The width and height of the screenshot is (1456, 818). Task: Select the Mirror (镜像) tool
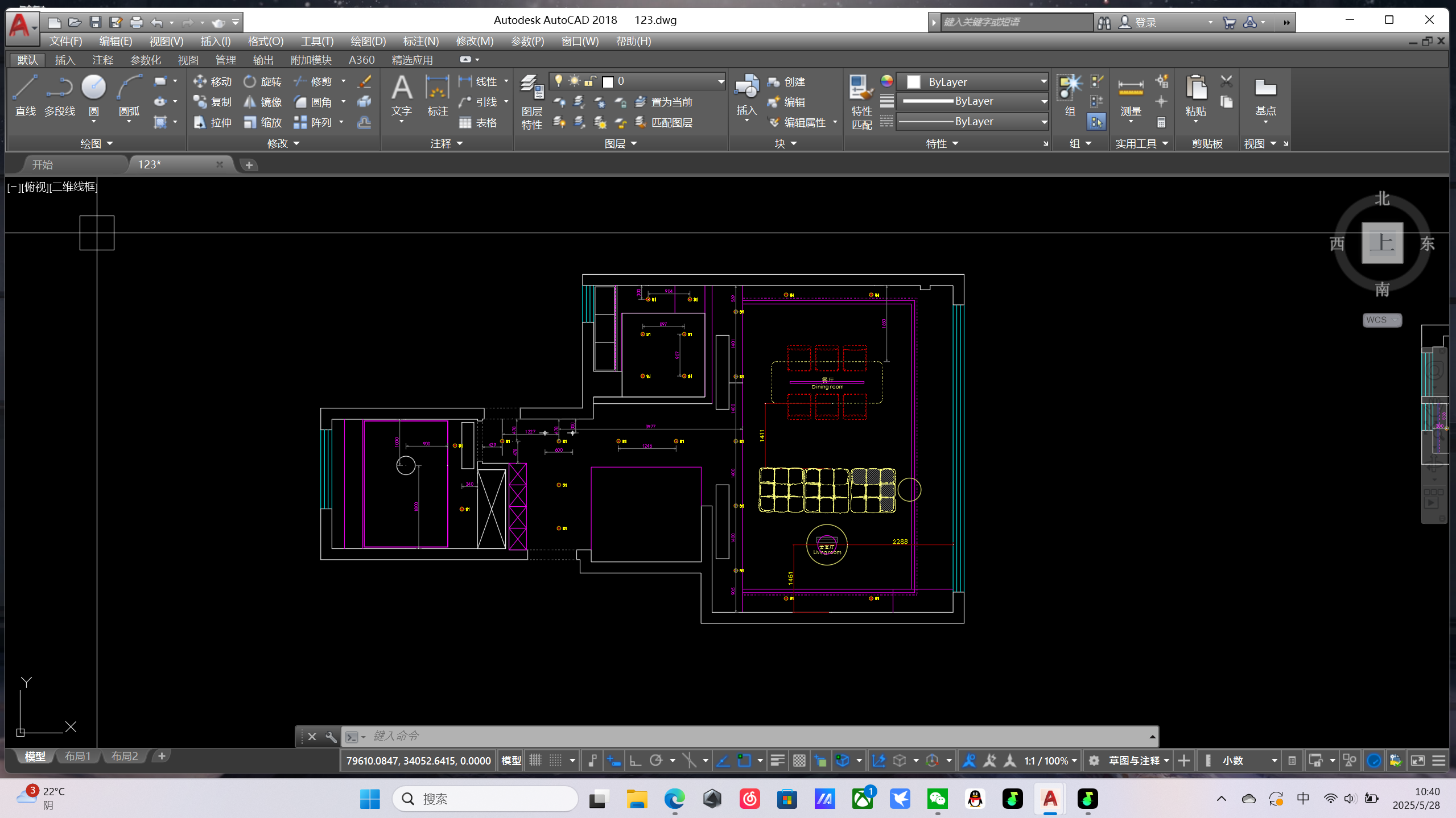(262, 102)
